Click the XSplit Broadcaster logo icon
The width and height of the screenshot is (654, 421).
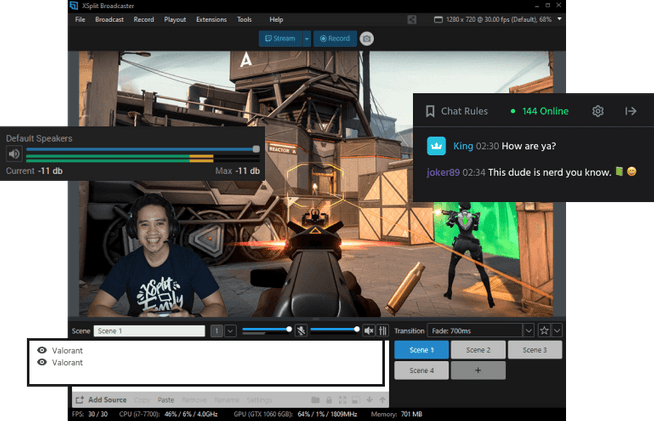click(x=74, y=5)
